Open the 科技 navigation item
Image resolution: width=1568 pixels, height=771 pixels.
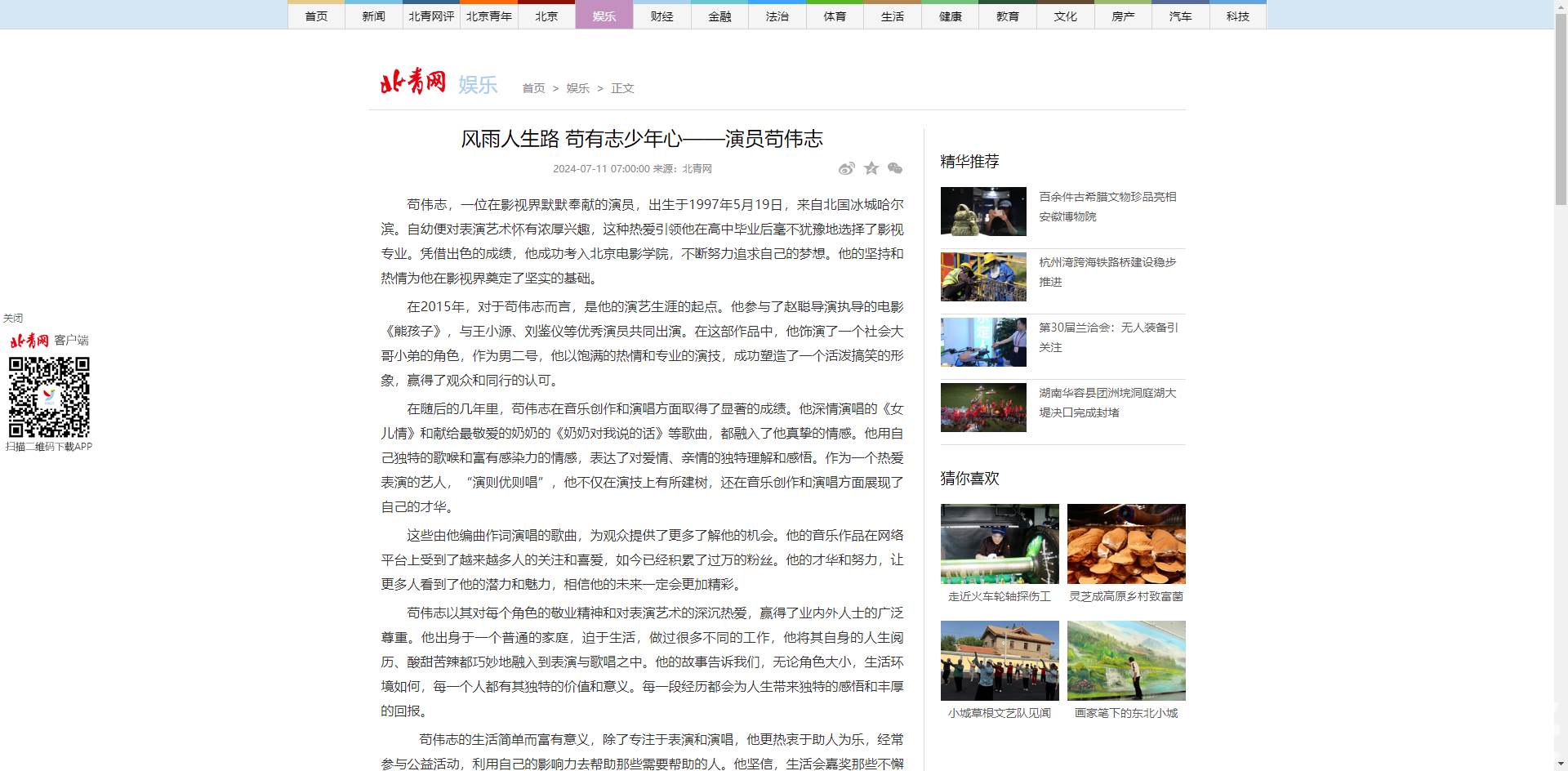(1237, 16)
